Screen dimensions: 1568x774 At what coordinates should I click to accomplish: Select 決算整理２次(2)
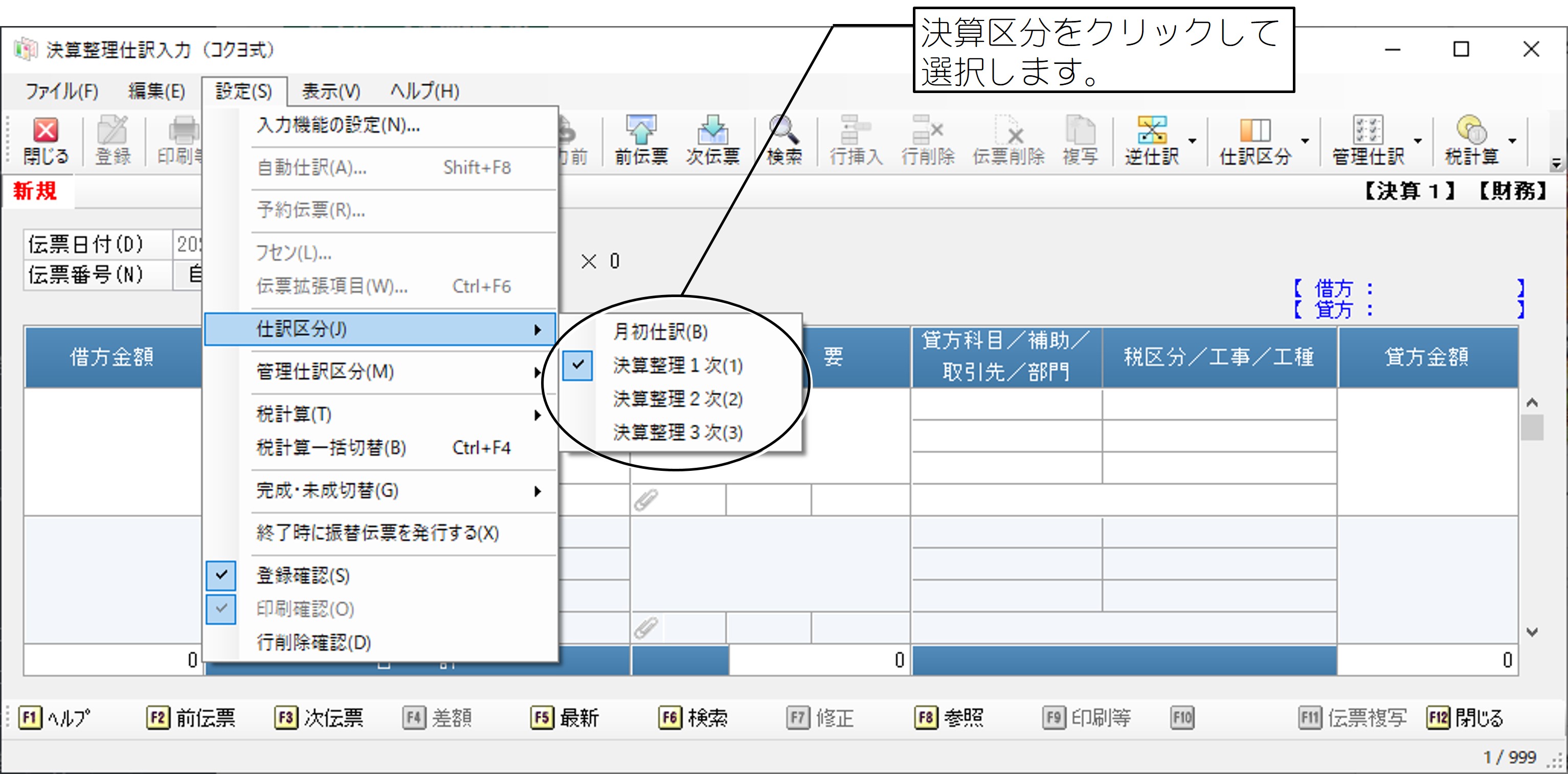coord(681,399)
